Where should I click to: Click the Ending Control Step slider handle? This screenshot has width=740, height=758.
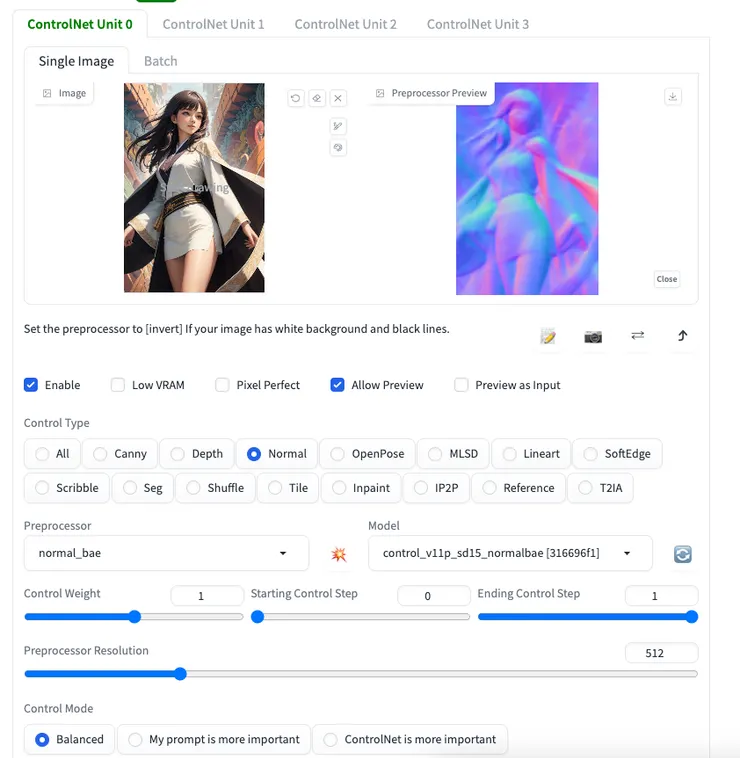(692, 617)
